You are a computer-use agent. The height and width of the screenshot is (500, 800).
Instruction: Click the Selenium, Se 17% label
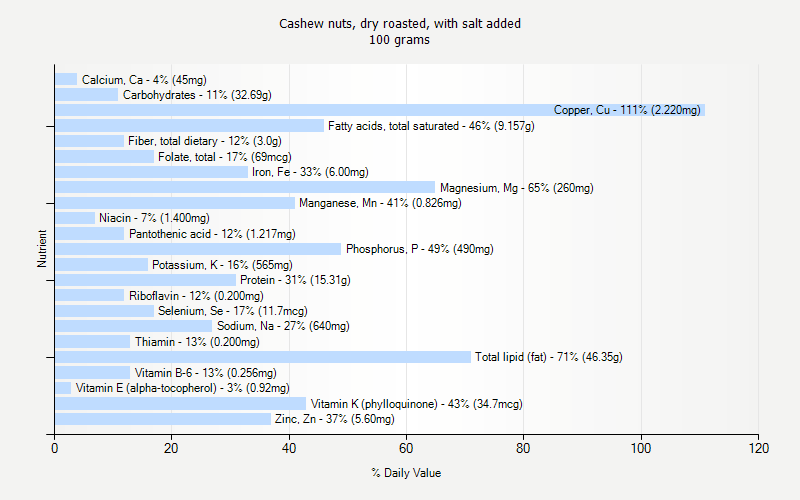click(x=233, y=311)
